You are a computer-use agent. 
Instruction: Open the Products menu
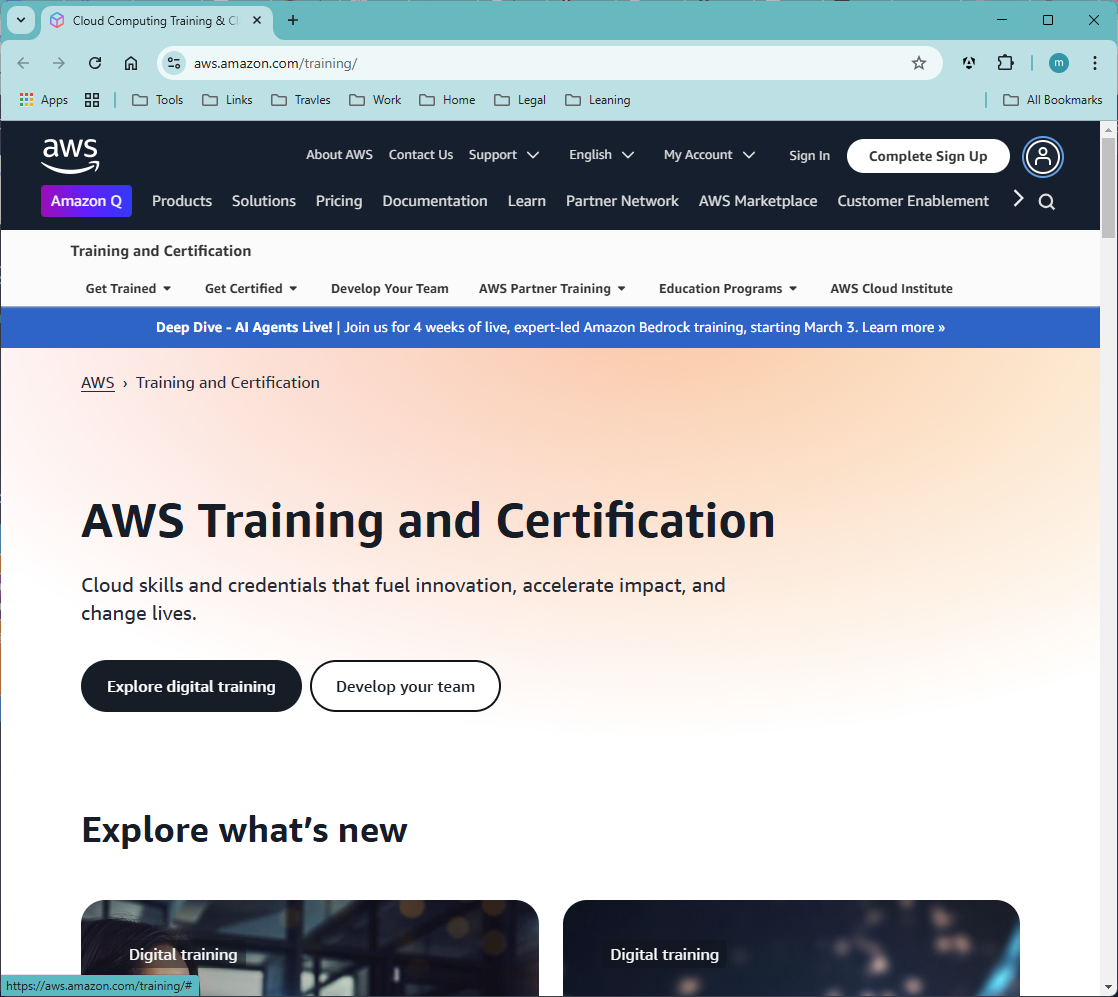click(182, 201)
